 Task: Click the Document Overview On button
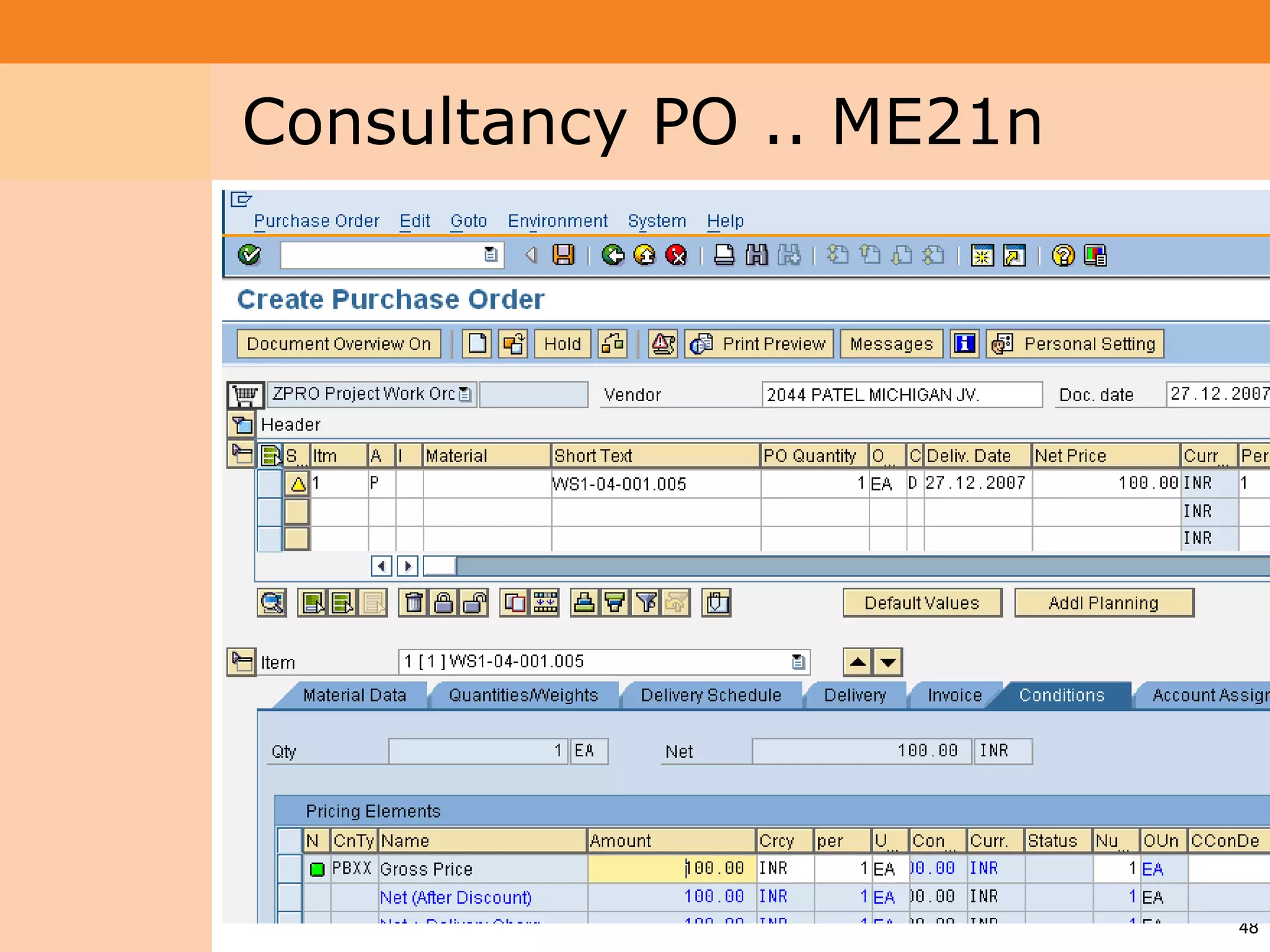[339, 344]
